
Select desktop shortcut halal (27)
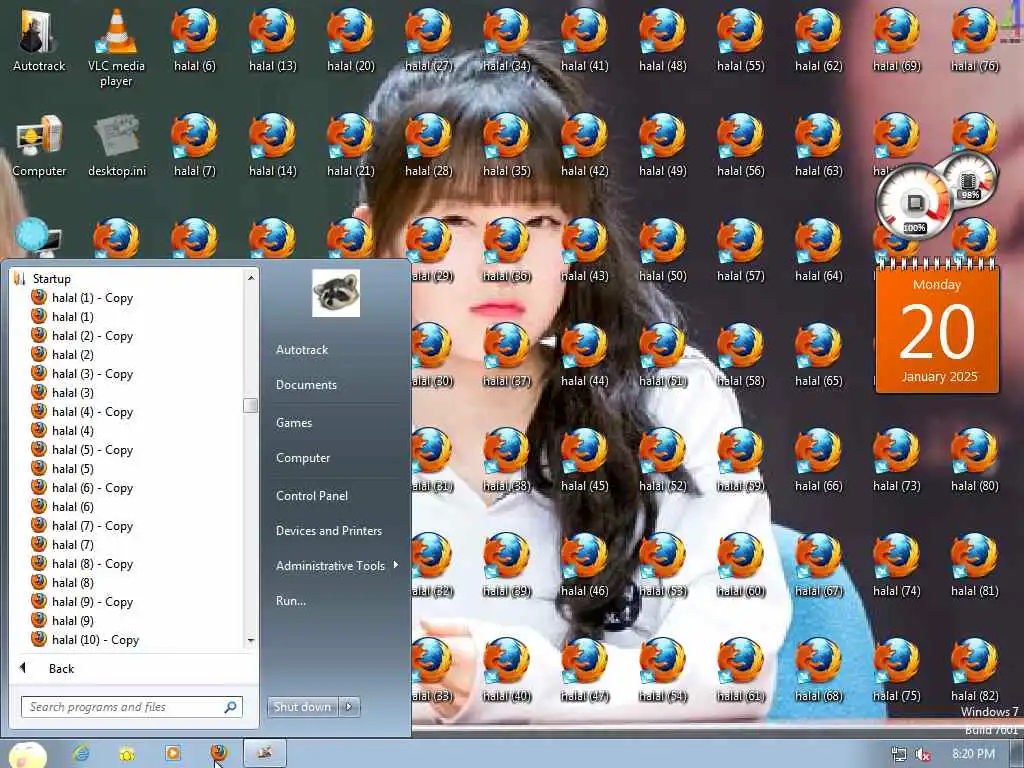[x=428, y=39]
